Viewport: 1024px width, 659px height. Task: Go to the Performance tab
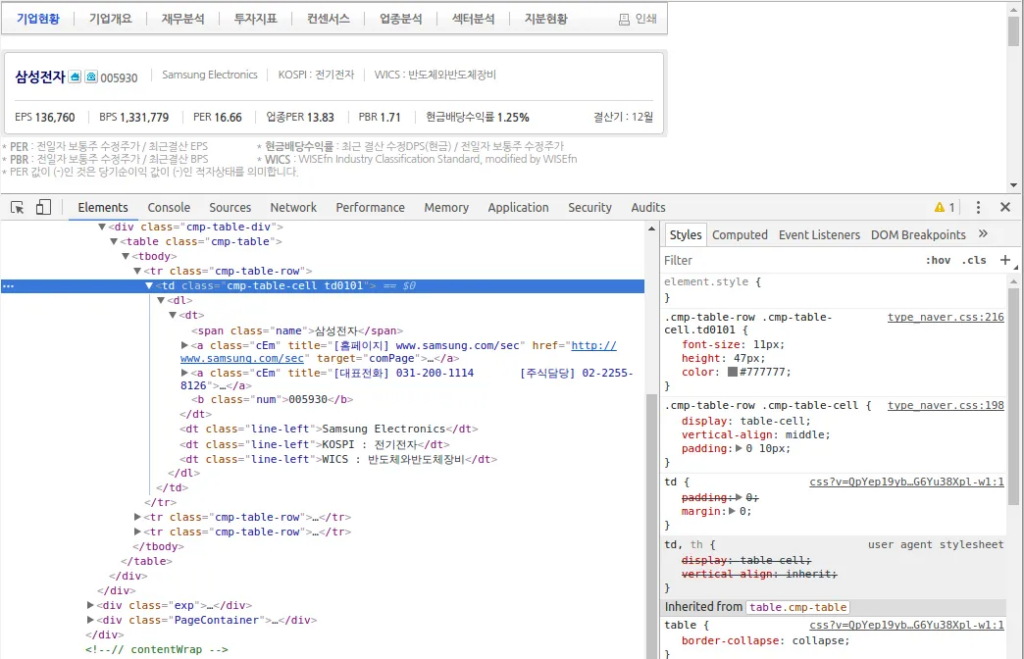370,208
